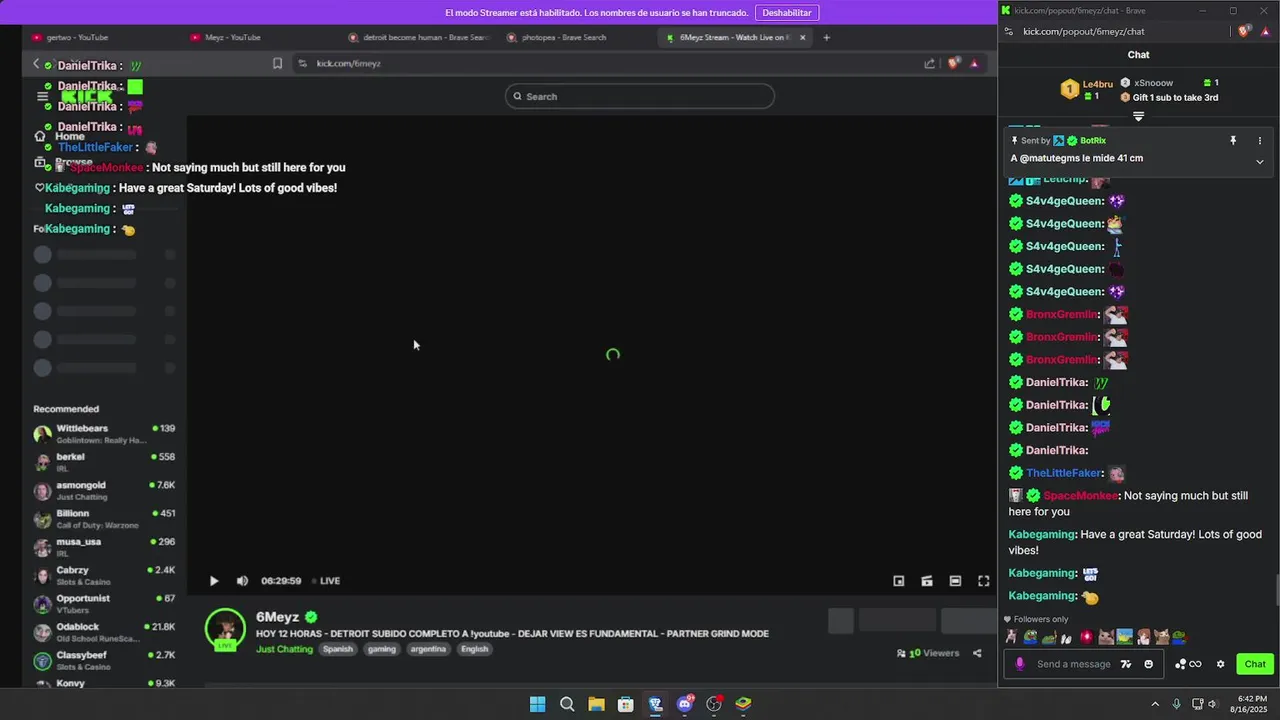Image resolution: width=1280 pixels, height=720 pixels.
Task: Bookmark this page icon in address bar
Action: [x=277, y=63]
